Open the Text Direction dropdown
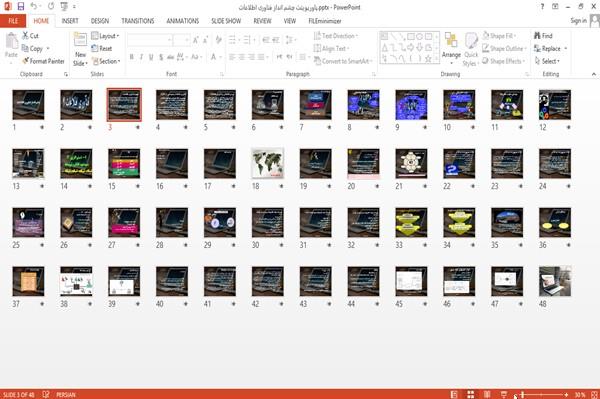Viewport: 600px width, 399px height. (336, 36)
